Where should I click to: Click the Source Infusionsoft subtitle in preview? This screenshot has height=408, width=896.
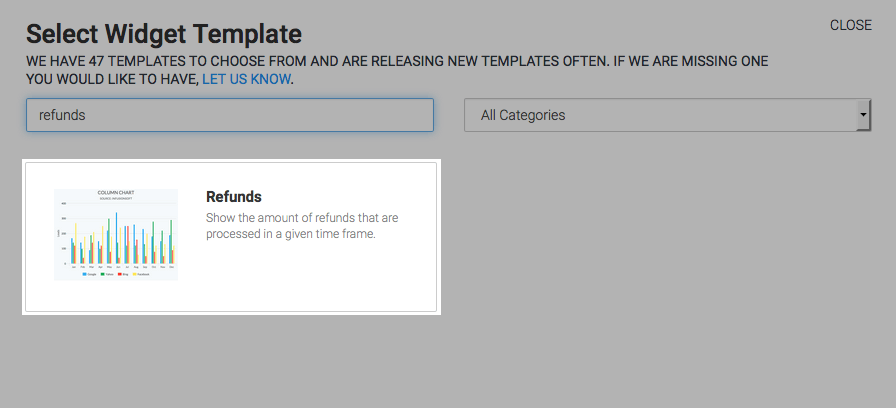point(116,199)
